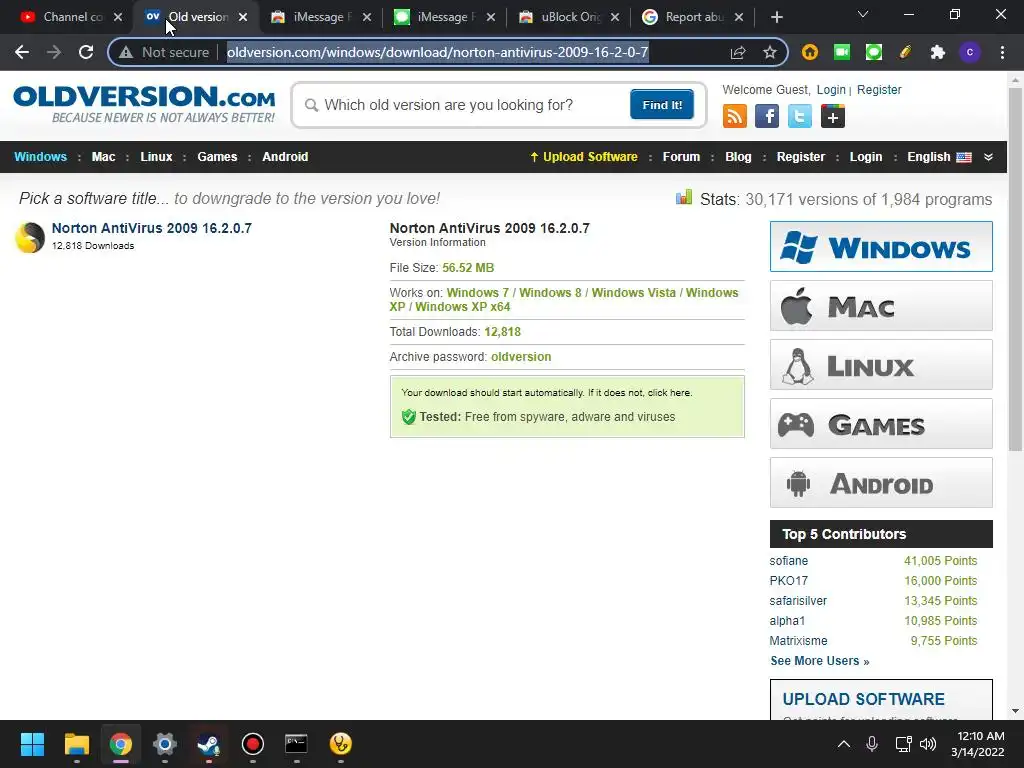This screenshot has height=768, width=1024.
Task: Go back with the browser back arrow
Action: coord(22,52)
